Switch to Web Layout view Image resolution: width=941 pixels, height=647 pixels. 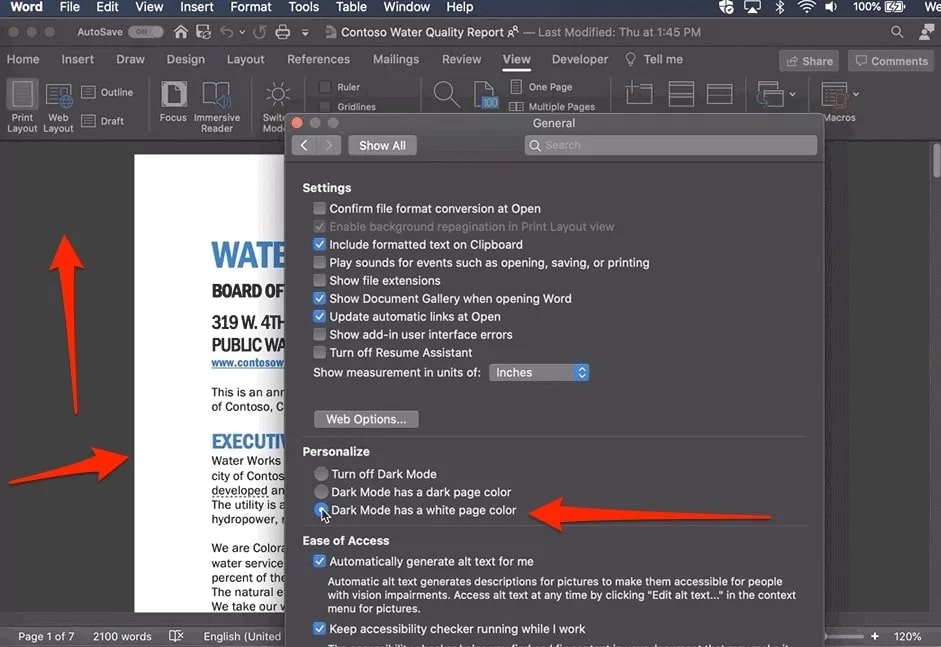(59, 95)
